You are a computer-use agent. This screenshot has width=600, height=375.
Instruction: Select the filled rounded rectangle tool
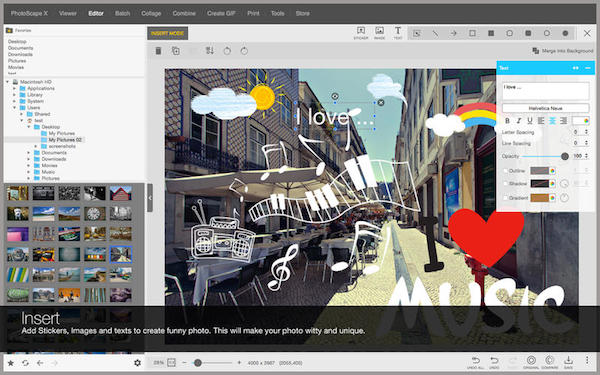[528, 33]
